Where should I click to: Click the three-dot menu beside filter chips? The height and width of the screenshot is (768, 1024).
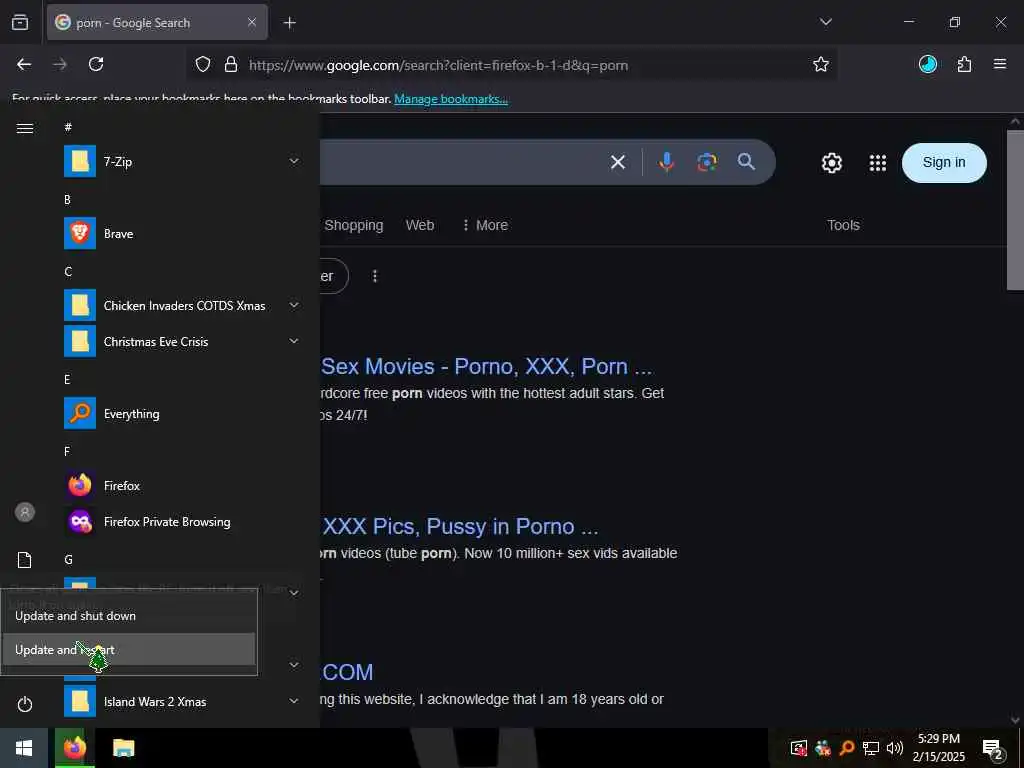(375, 276)
